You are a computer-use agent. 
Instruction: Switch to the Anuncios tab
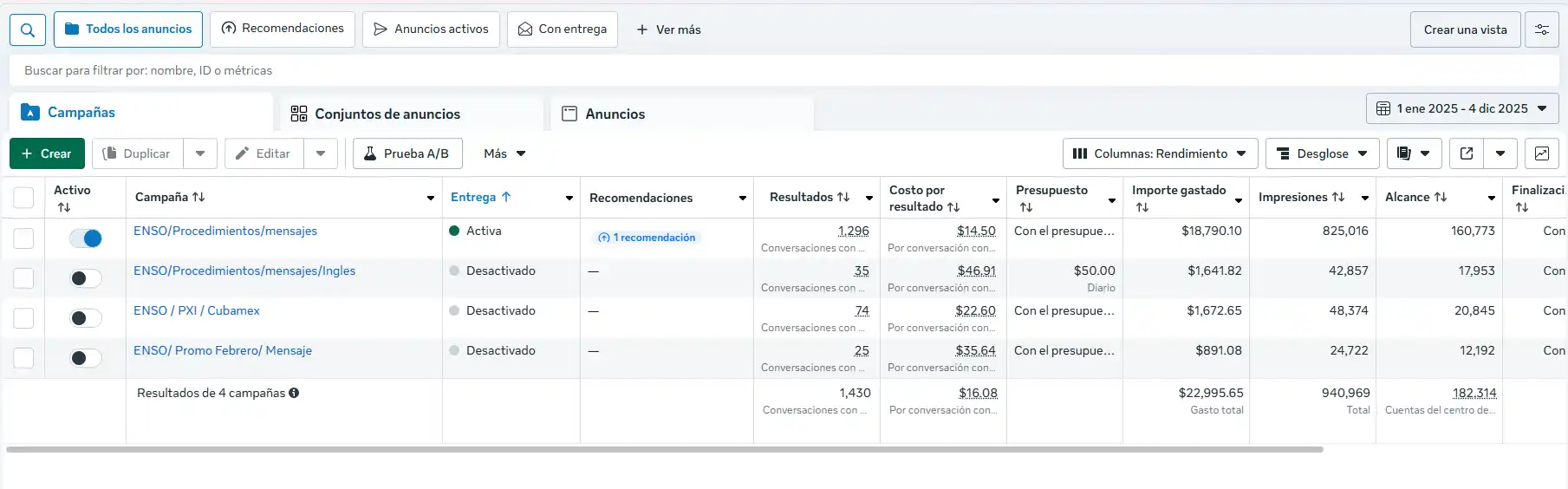pyautogui.click(x=615, y=114)
